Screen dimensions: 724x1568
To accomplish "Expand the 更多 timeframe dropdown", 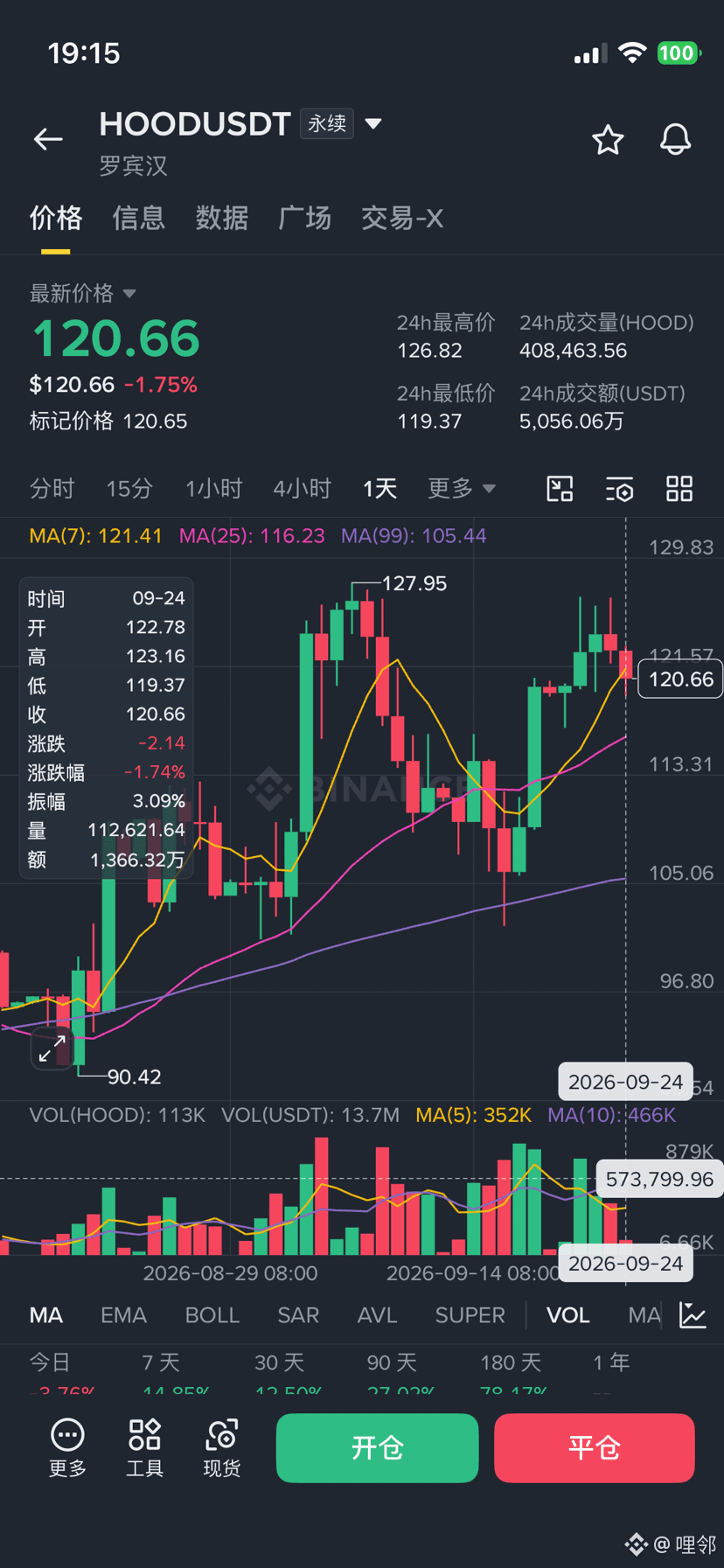I will click(462, 488).
